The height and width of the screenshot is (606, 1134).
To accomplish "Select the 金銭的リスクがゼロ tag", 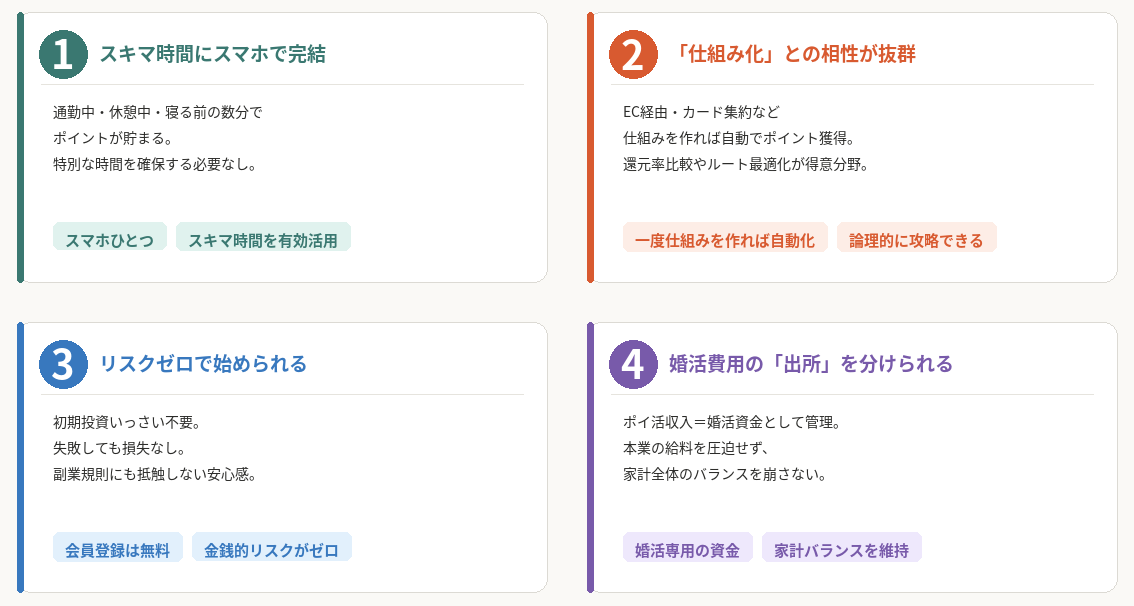I will [272, 549].
